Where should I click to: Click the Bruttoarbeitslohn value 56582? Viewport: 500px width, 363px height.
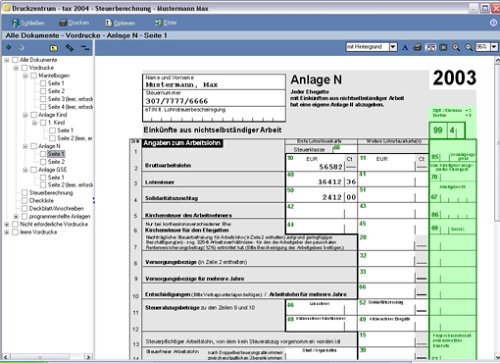331,167
